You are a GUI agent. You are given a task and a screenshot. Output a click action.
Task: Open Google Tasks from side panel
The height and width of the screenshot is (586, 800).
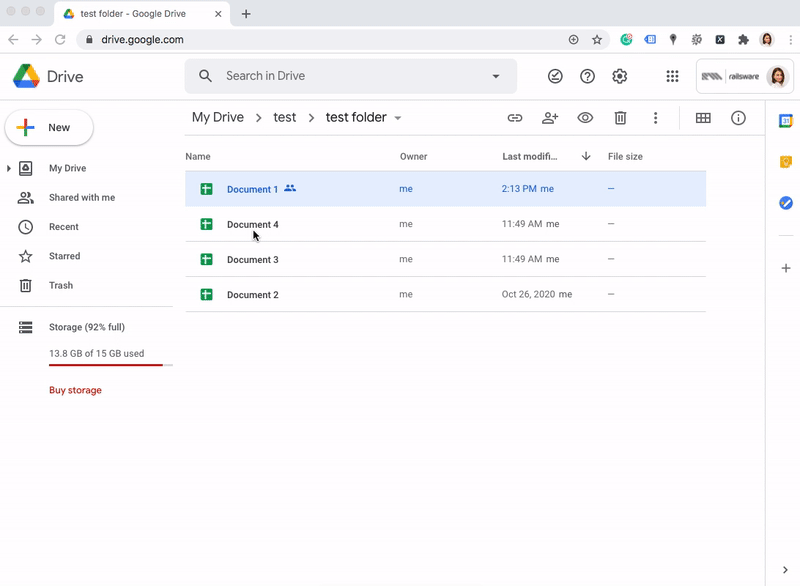click(x=786, y=203)
